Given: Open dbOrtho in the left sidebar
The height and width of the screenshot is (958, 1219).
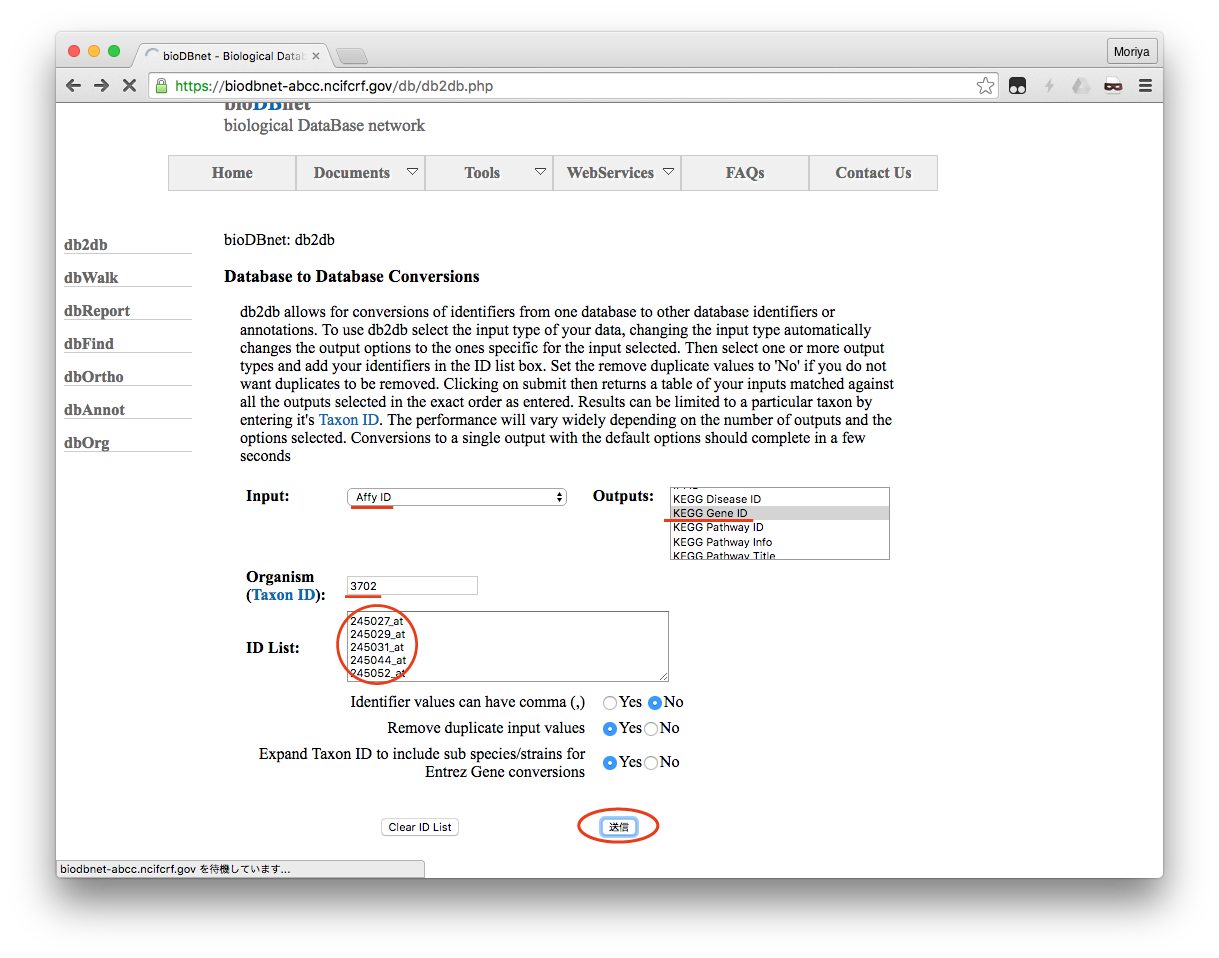Looking at the screenshot, I should point(94,377).
